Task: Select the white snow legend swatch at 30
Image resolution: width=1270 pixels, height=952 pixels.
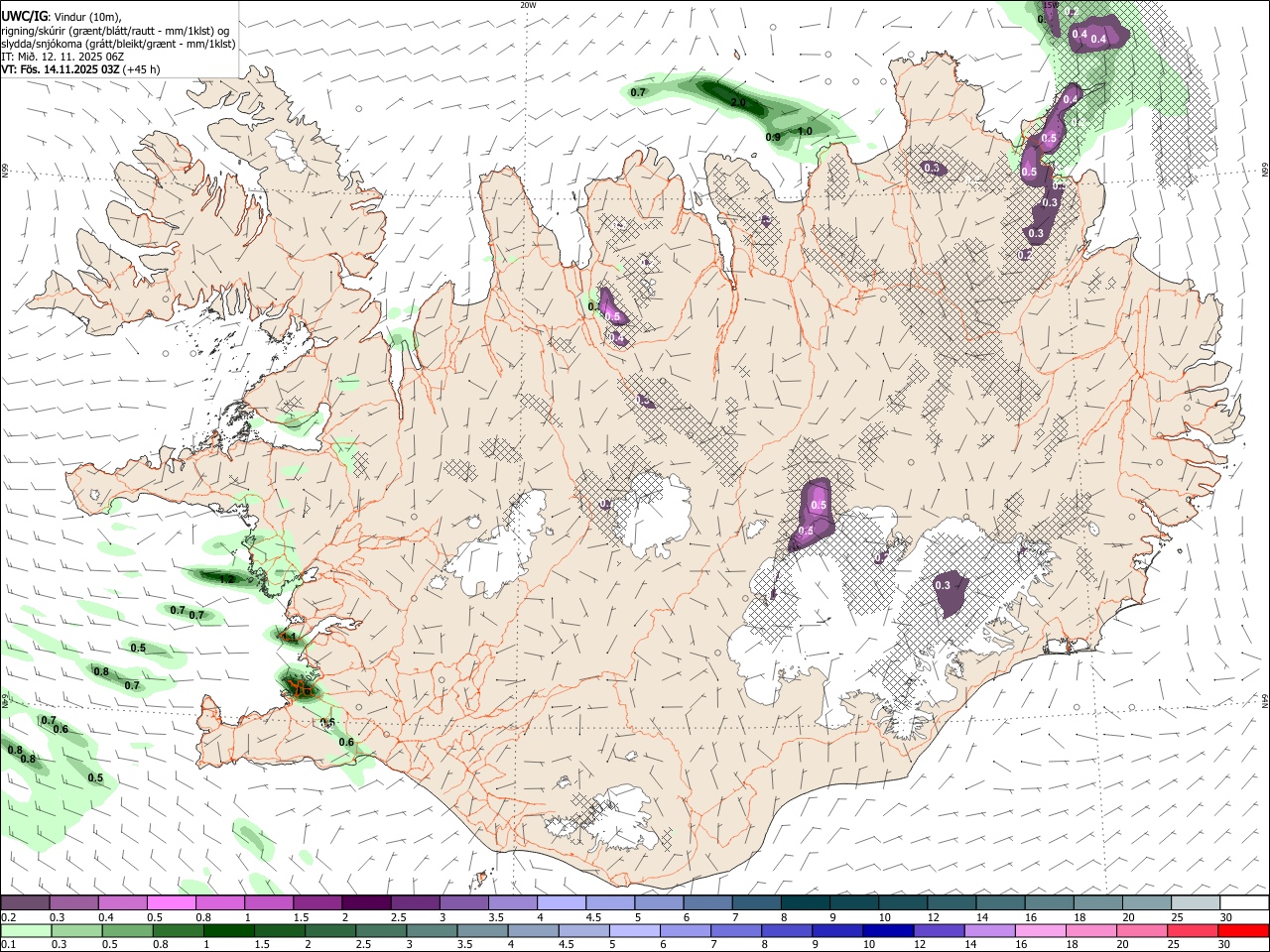Action: click(x=1243, y=903)
